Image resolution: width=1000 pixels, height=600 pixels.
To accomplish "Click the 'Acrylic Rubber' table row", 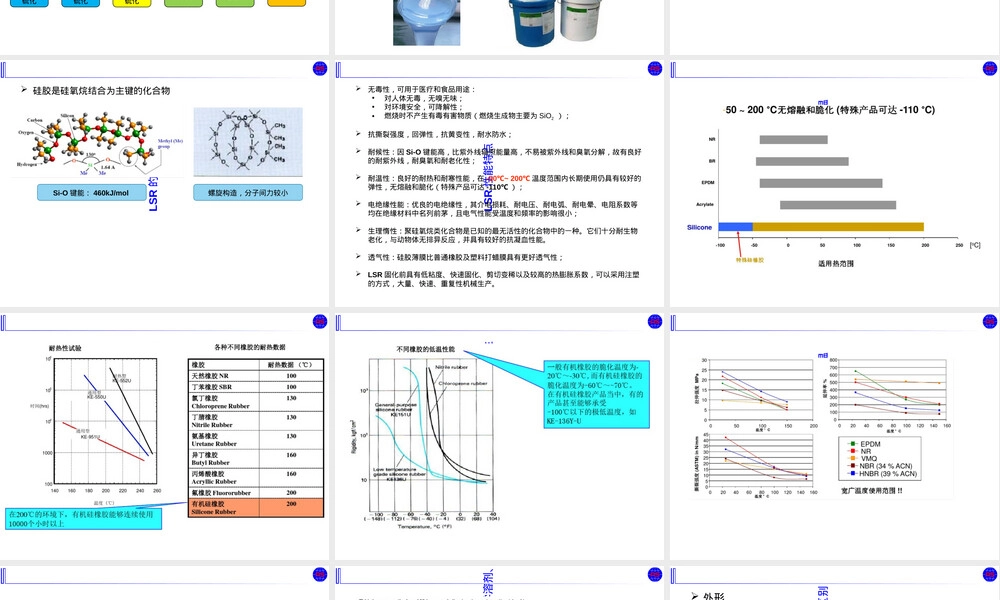I will point(256,478).
